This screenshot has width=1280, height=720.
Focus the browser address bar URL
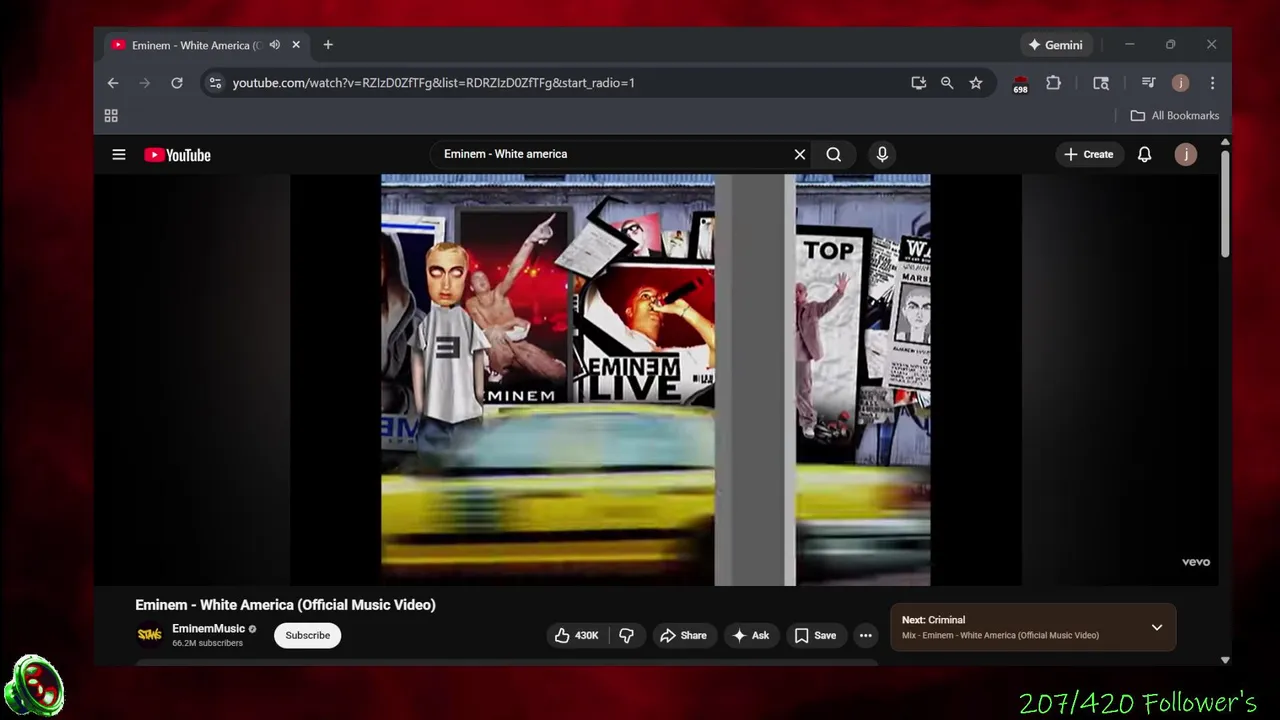point(434,83)
